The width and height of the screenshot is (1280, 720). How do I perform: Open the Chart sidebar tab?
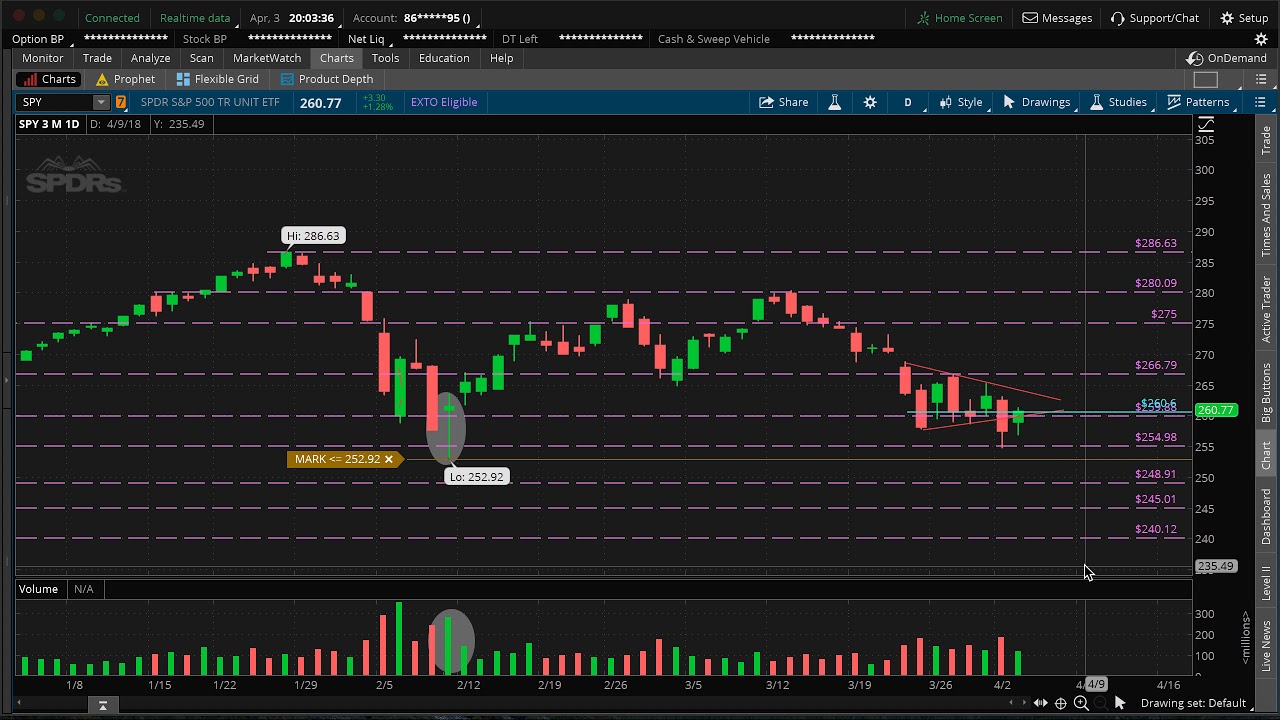[1266, 456]
